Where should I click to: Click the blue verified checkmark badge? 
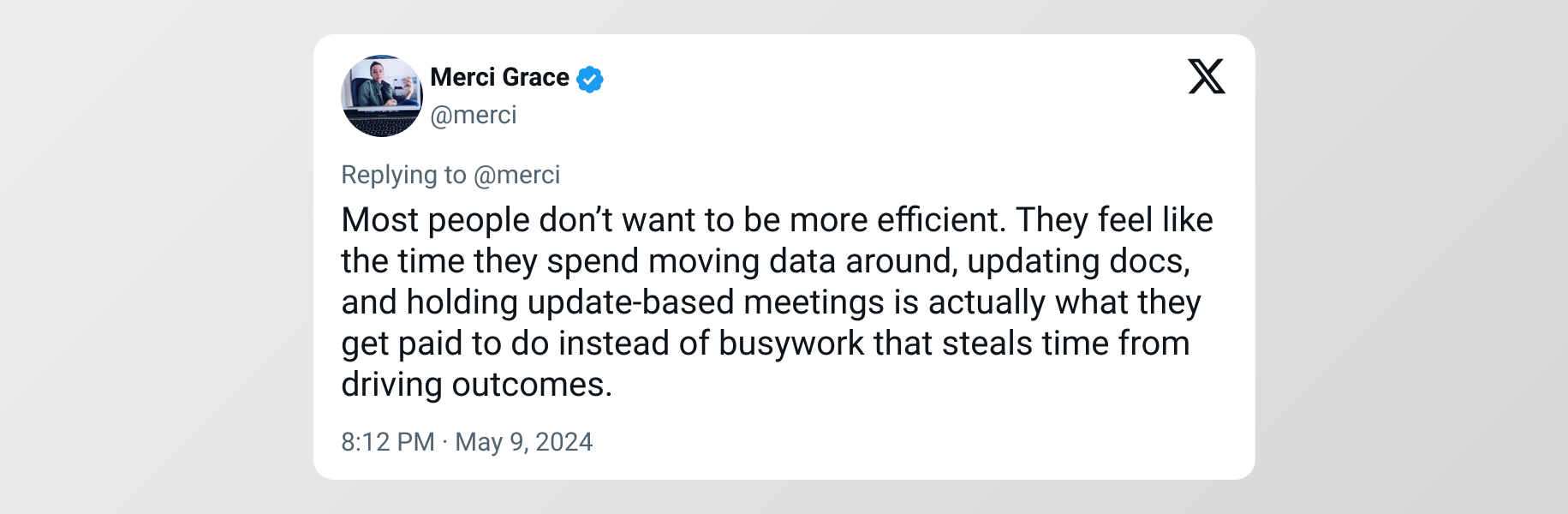click(x=590, y=79)
